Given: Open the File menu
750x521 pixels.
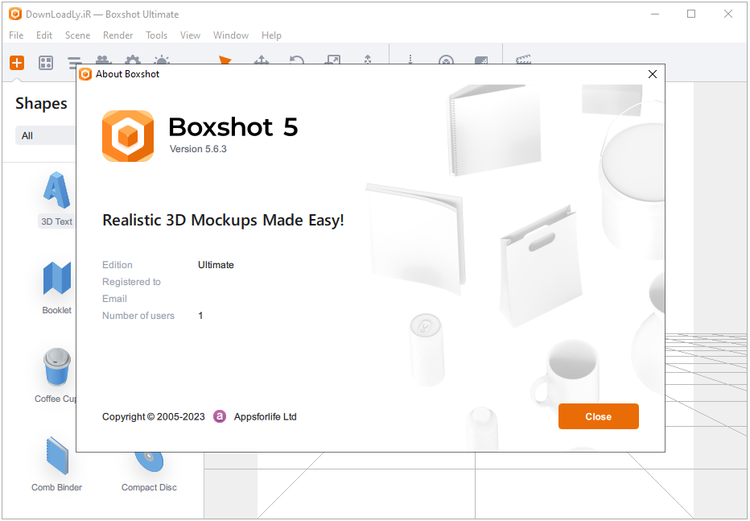Looking at the screenshot, I should tap(16, 35).
